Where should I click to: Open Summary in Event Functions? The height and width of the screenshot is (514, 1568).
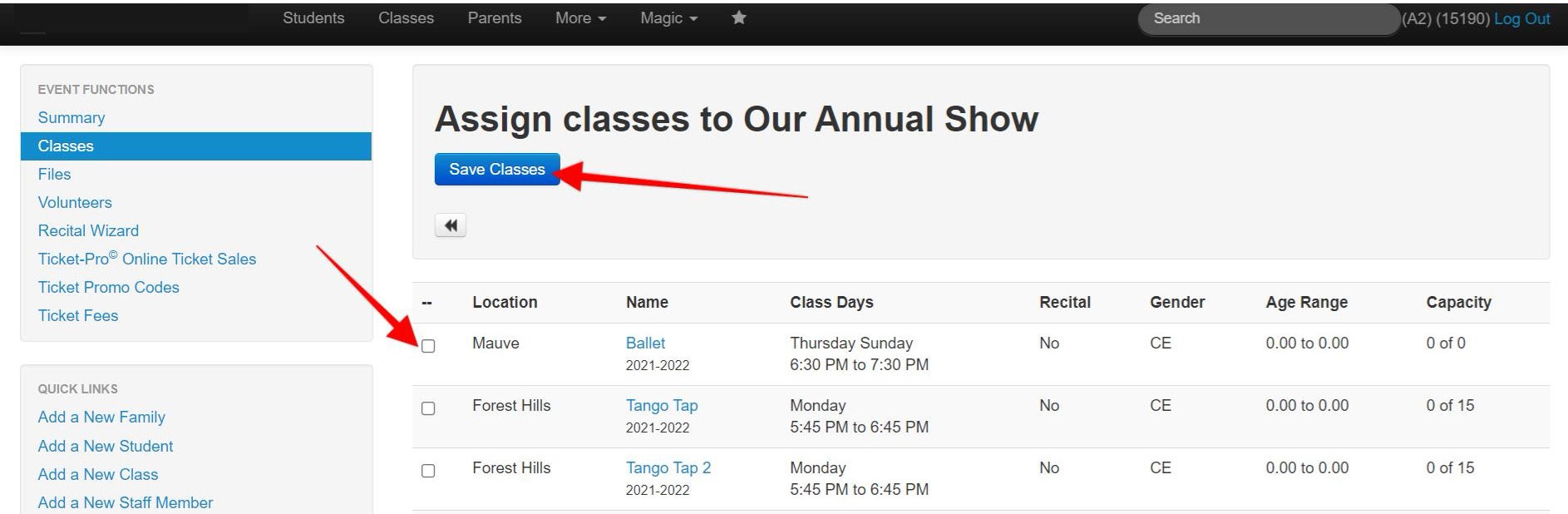(71, 117)
